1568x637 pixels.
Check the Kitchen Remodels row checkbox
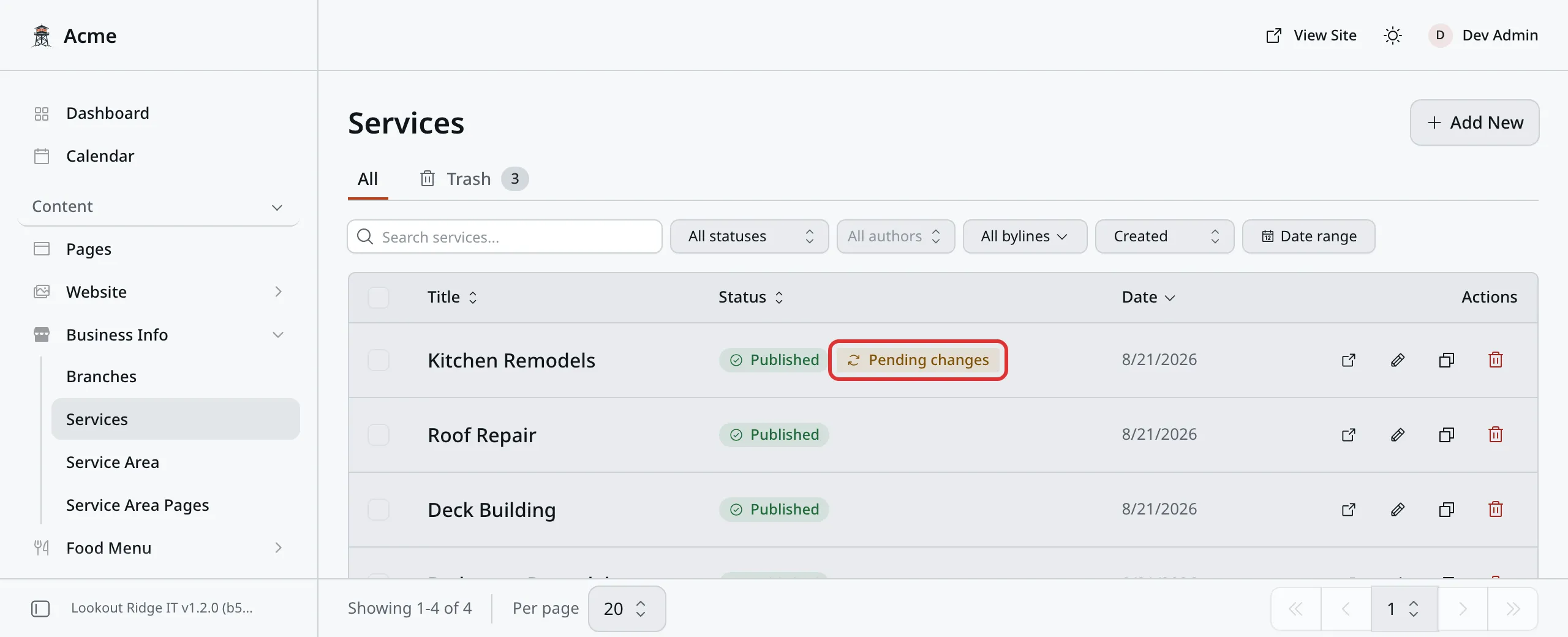tap(379, 360)
